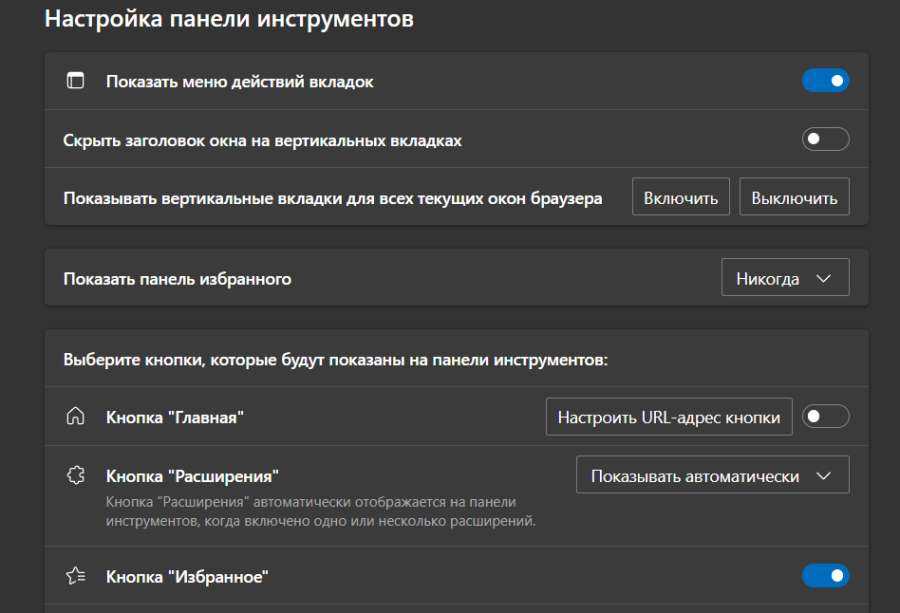Disable the Показать меню действий вкладок toggle

pos(825,81)
